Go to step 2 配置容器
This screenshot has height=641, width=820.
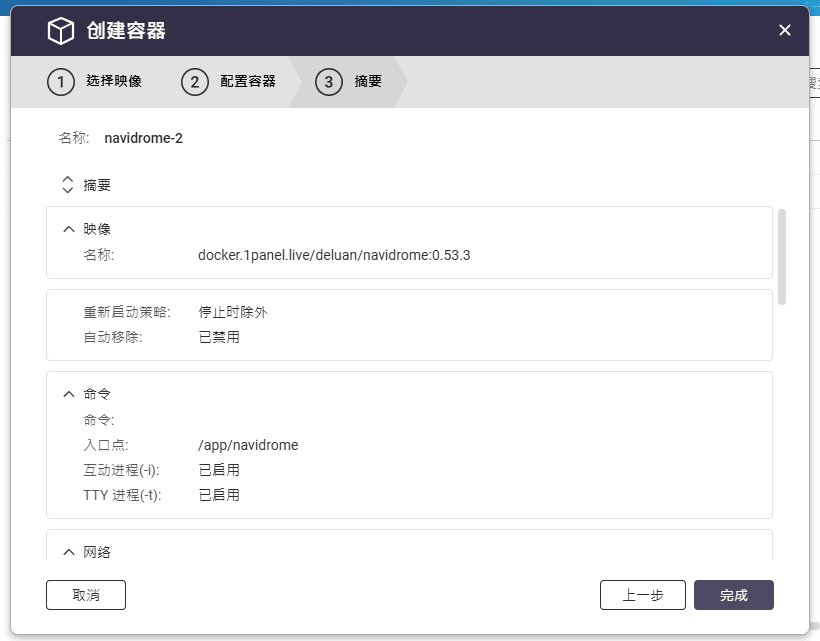tap(229, 82)
